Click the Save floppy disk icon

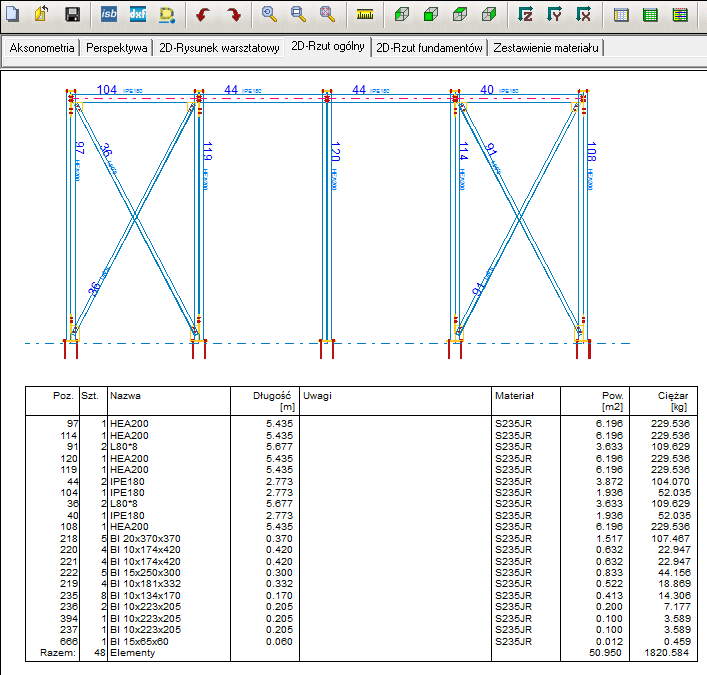point(72,15)
